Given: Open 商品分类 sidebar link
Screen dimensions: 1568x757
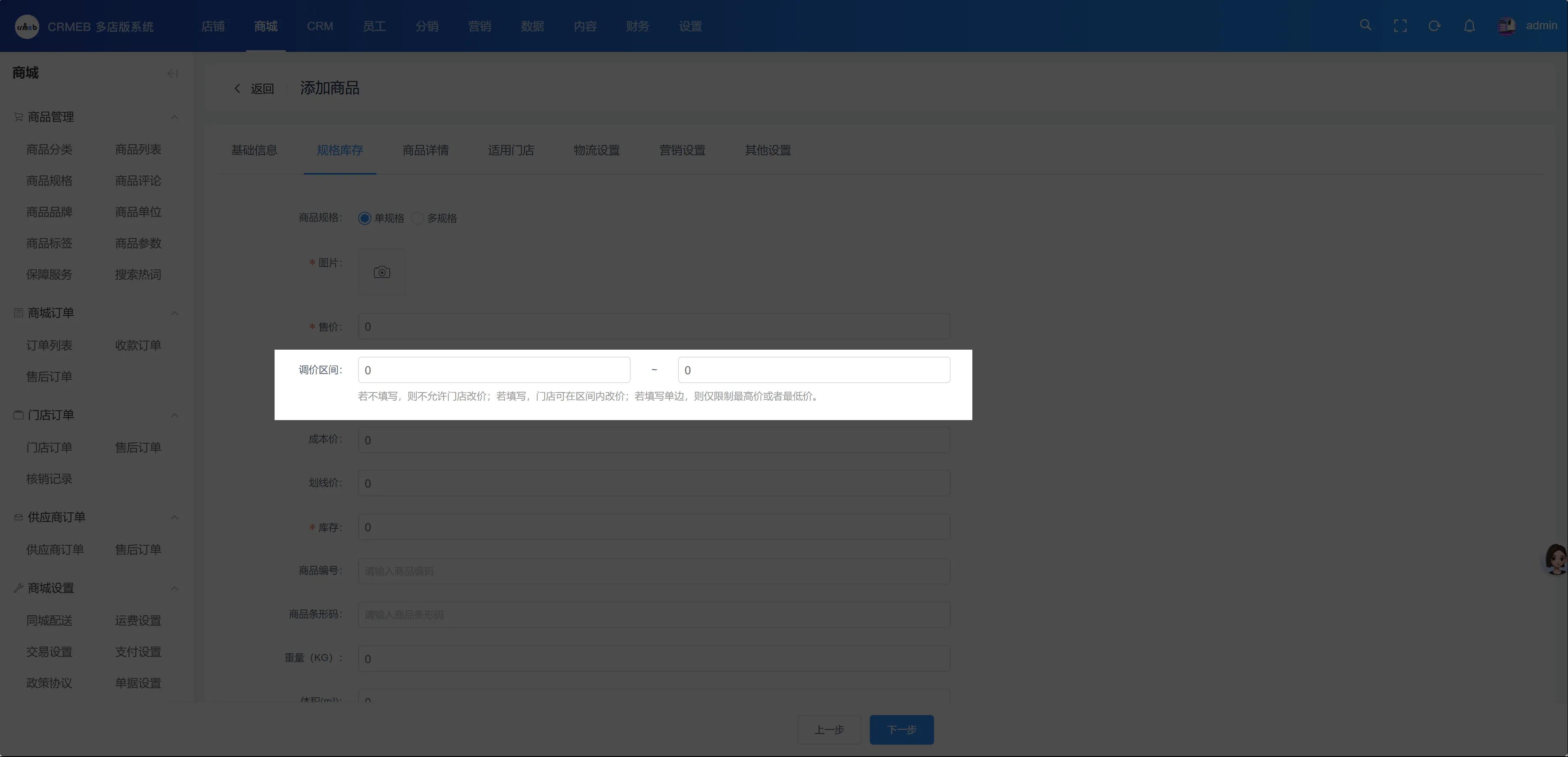Looking at the screenshot, I should (x=49, y=150).
